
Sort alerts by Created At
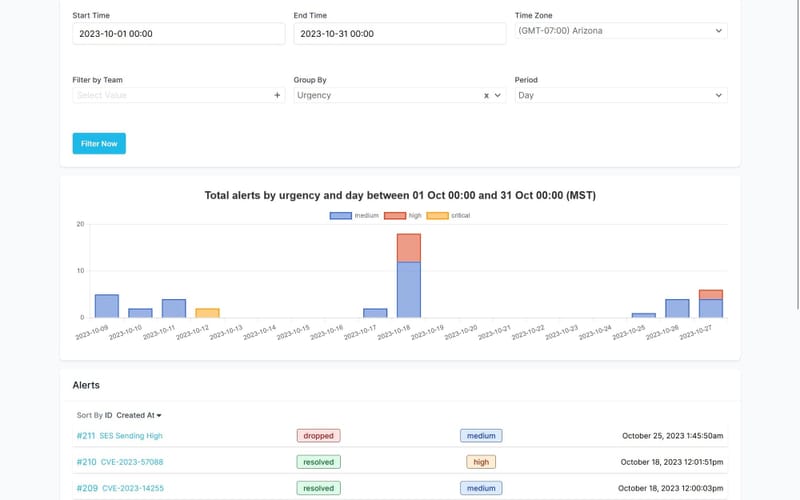click(138, 415)
